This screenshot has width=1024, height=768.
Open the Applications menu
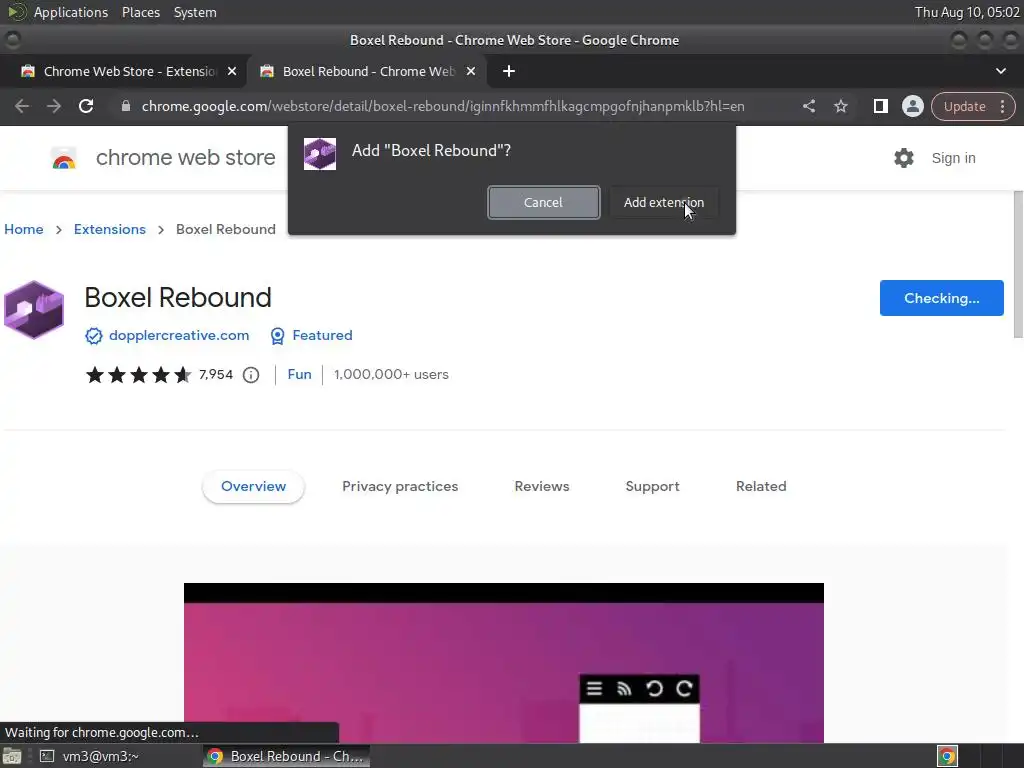71,12
